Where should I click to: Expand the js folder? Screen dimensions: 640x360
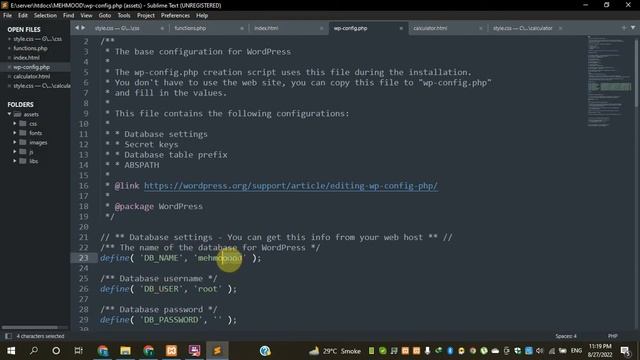pyautogui.click(x=15, y=151)
